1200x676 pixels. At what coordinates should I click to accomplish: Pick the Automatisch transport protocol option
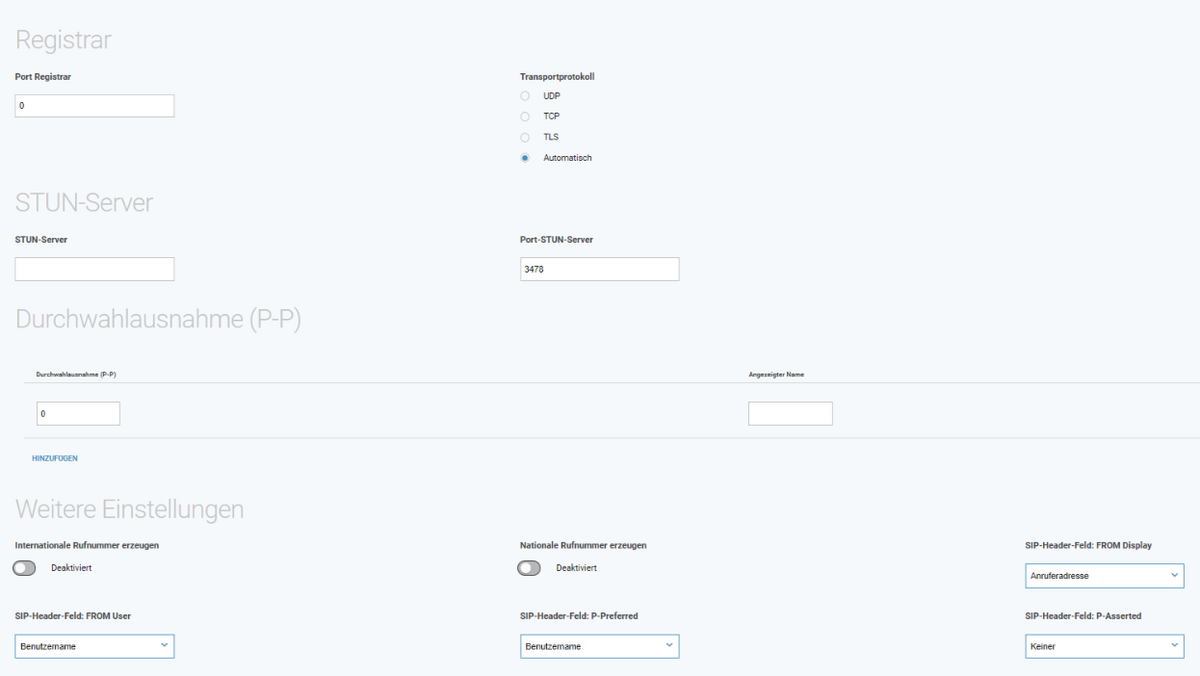click(525, 158)
